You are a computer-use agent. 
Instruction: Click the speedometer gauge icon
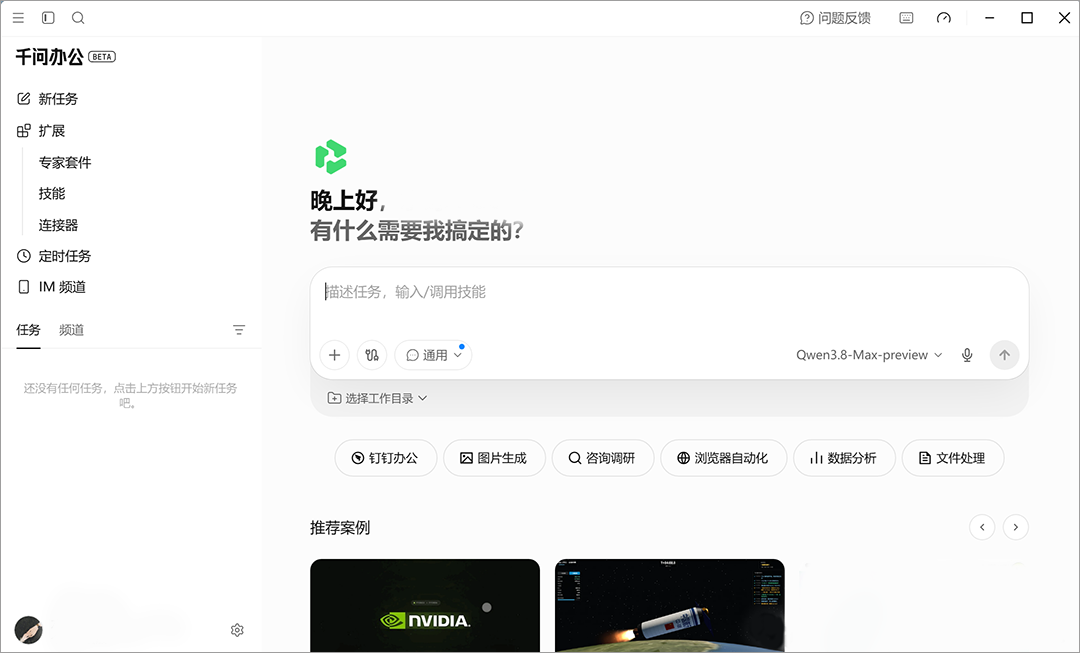pyautogui.click(x=944, y=18)
